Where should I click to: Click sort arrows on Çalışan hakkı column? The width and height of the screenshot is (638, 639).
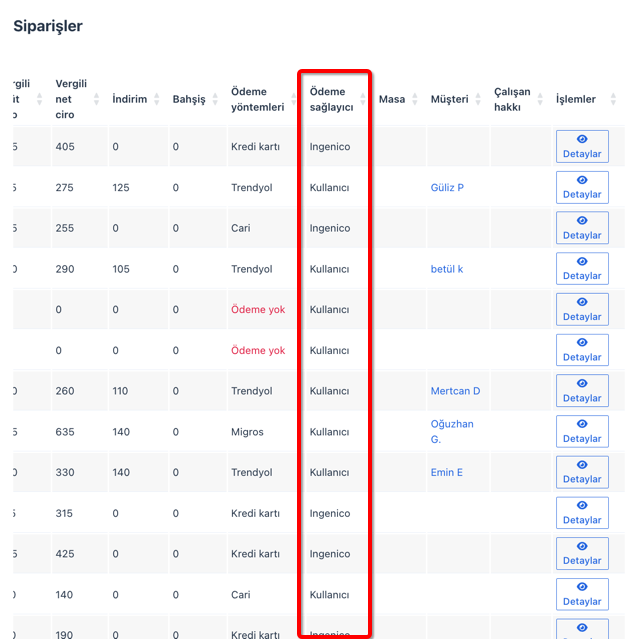point(540,99)
